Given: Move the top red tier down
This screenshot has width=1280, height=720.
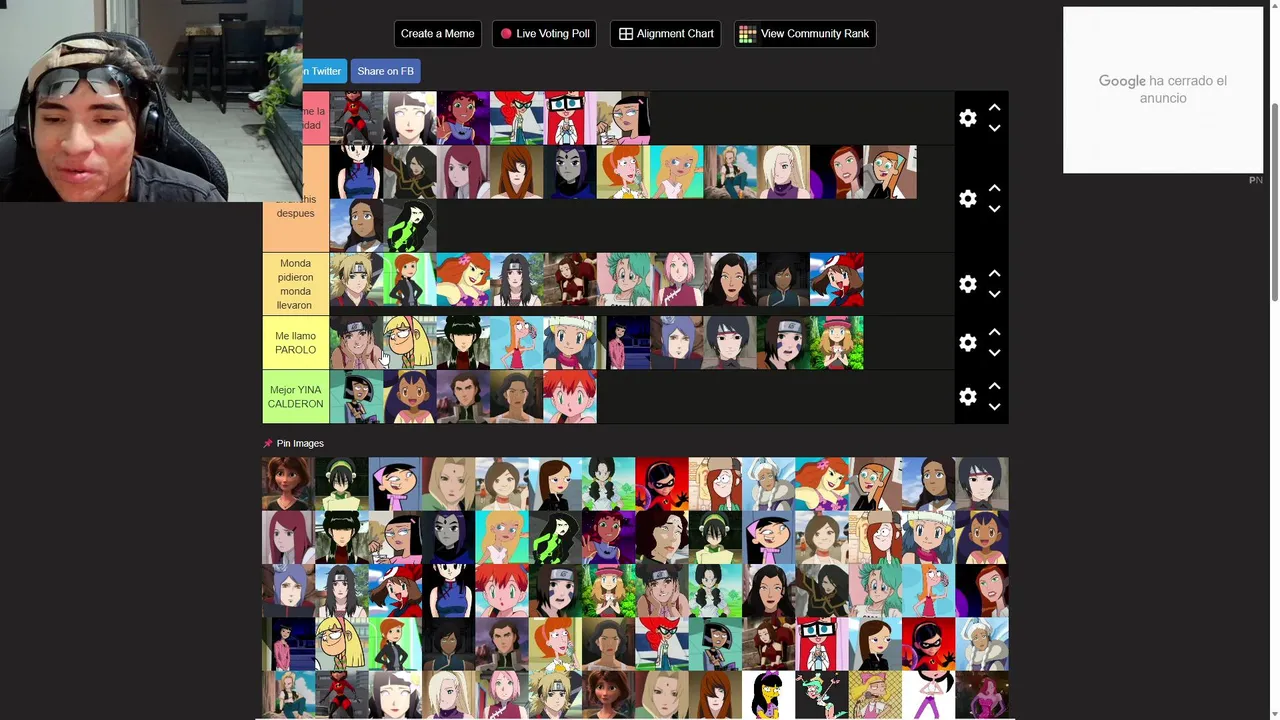Looking at the screenshot, I should [994, 128].
